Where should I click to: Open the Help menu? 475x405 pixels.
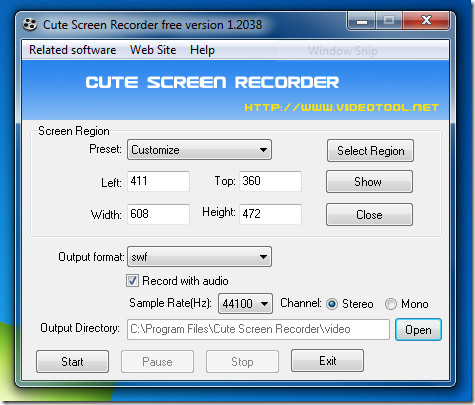[x=202, y=50]
